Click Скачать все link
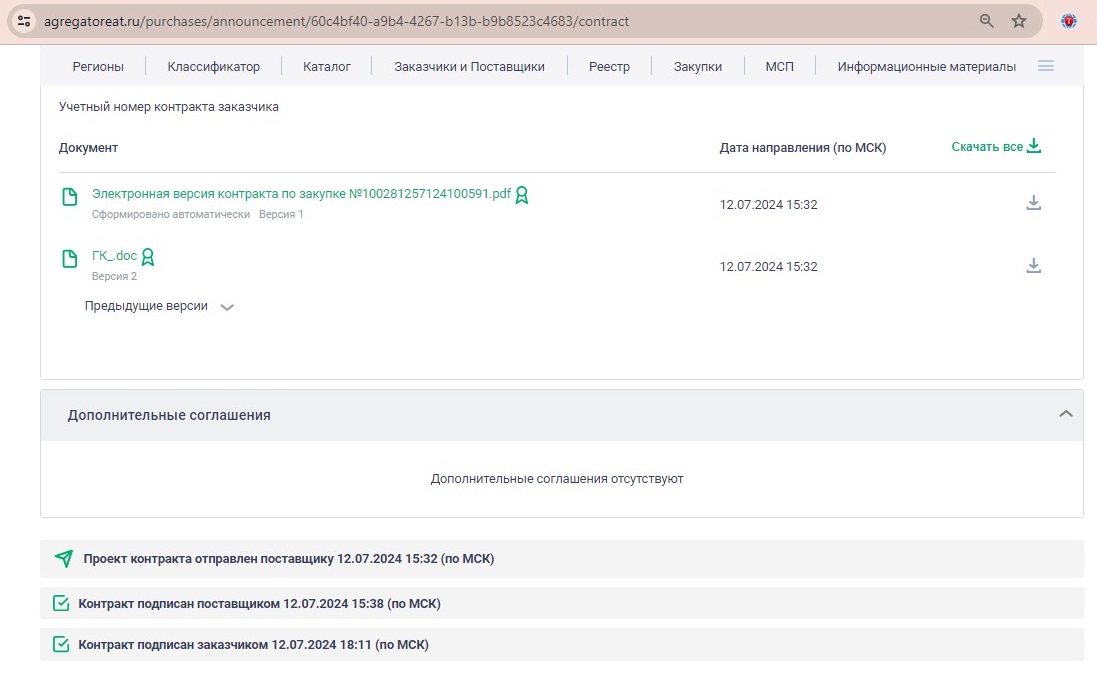 tap(996, 147)
